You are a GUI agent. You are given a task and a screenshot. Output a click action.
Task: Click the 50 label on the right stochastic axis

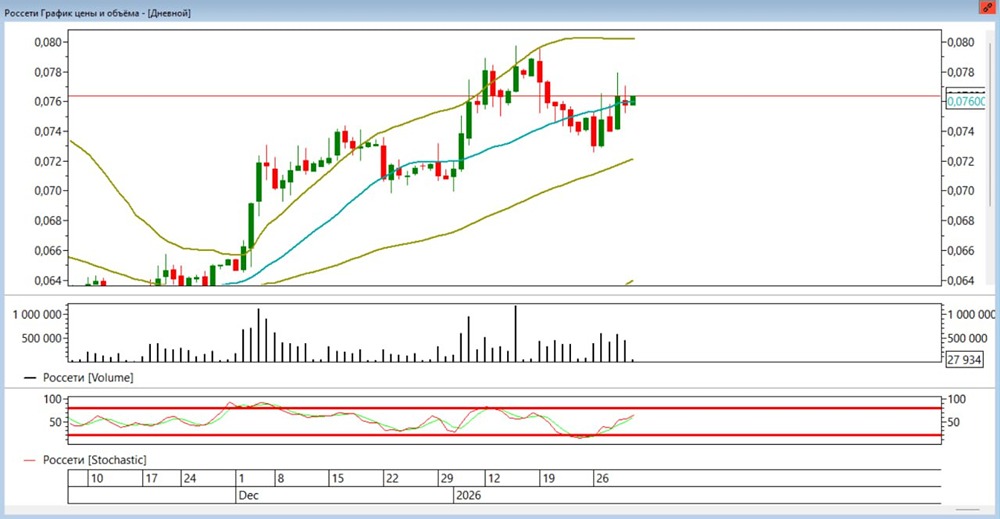(x=955, y=422)
